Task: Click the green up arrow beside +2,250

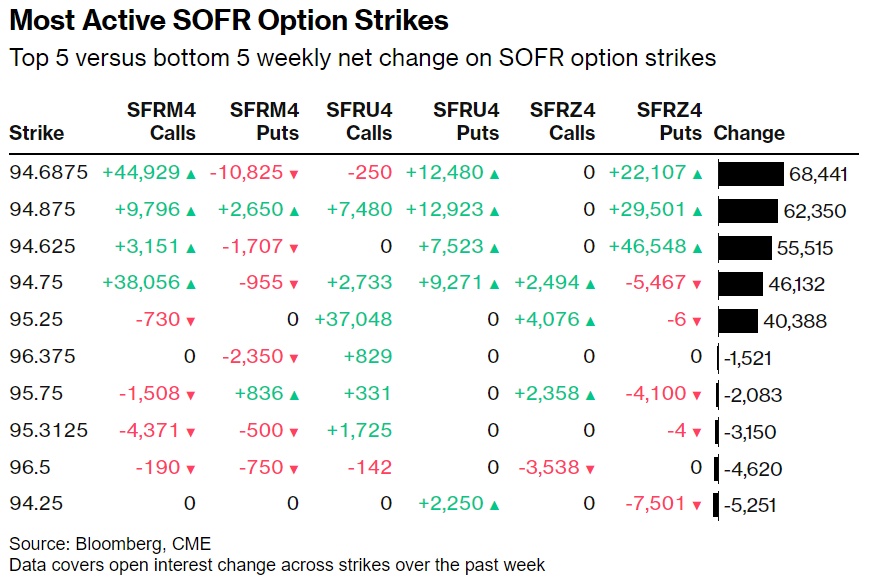Action: click(x=494, y=505)
